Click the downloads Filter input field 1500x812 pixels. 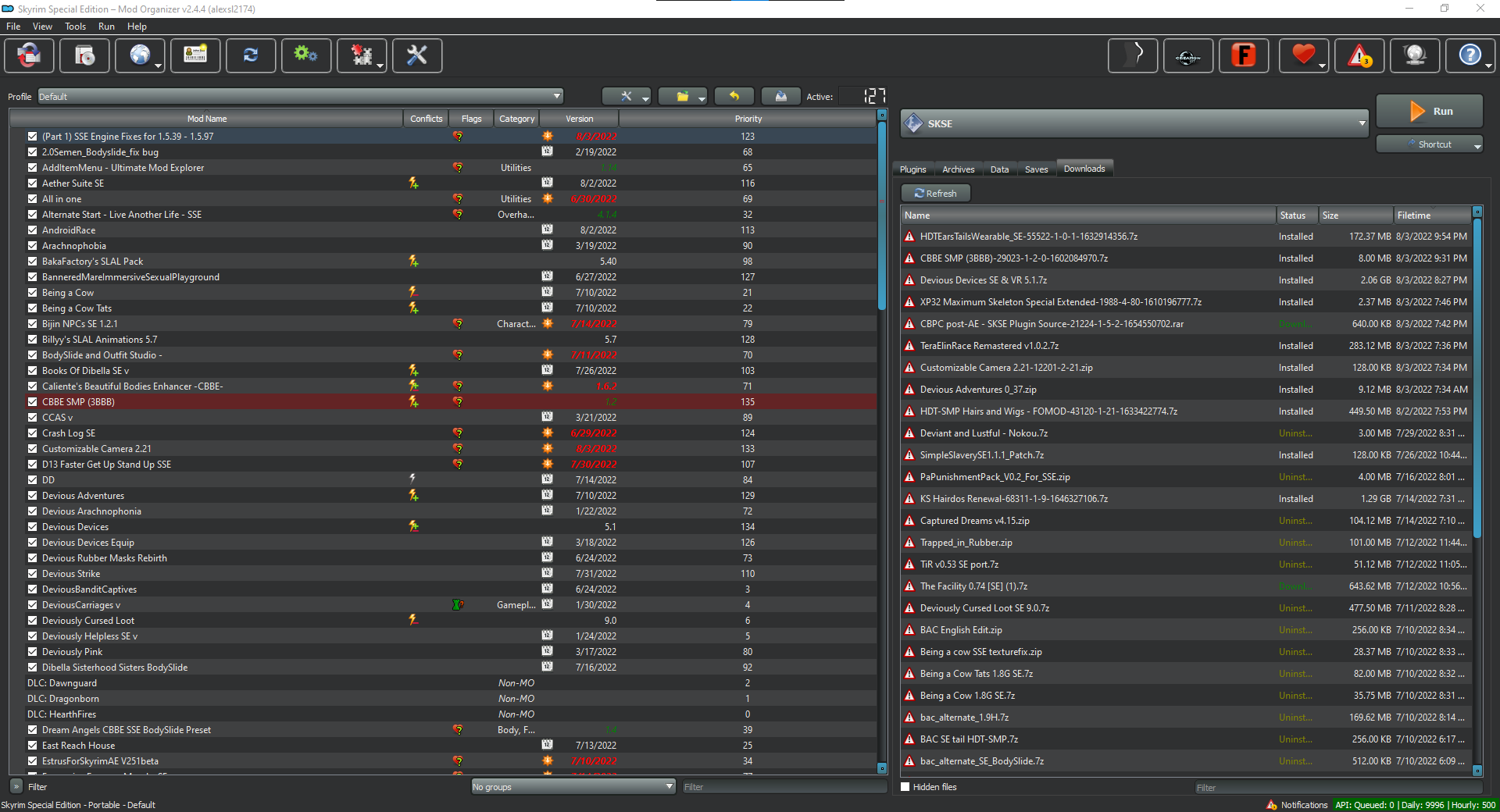coord(1337,788)
